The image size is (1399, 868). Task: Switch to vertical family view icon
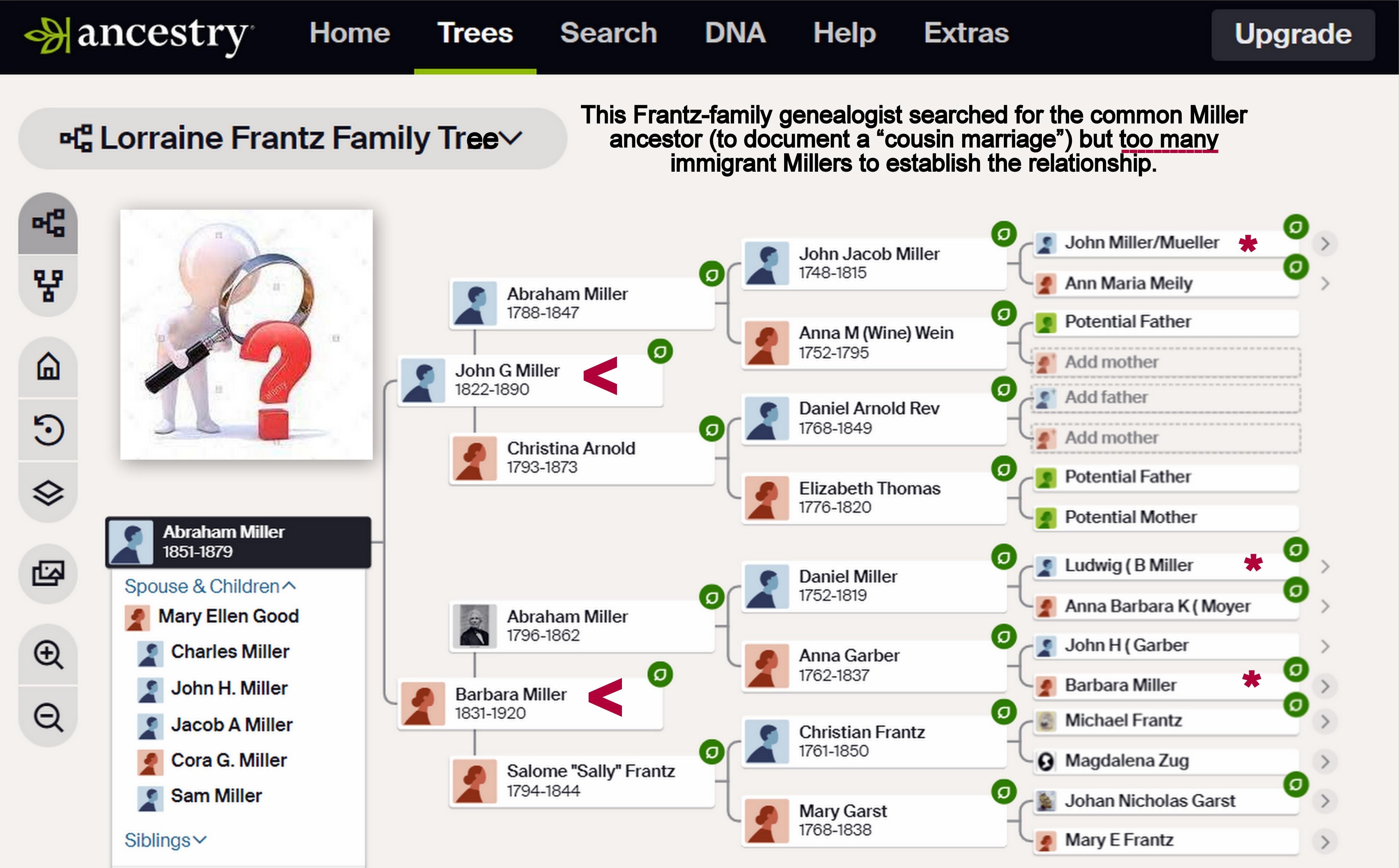pyautogui.click(x=48, y=285)
